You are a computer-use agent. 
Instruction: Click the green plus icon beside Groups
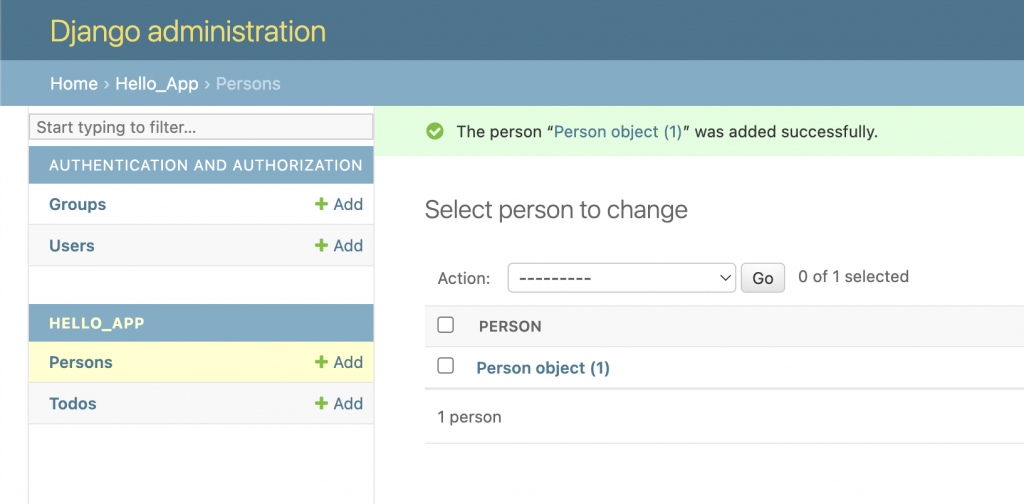[321, 204]
